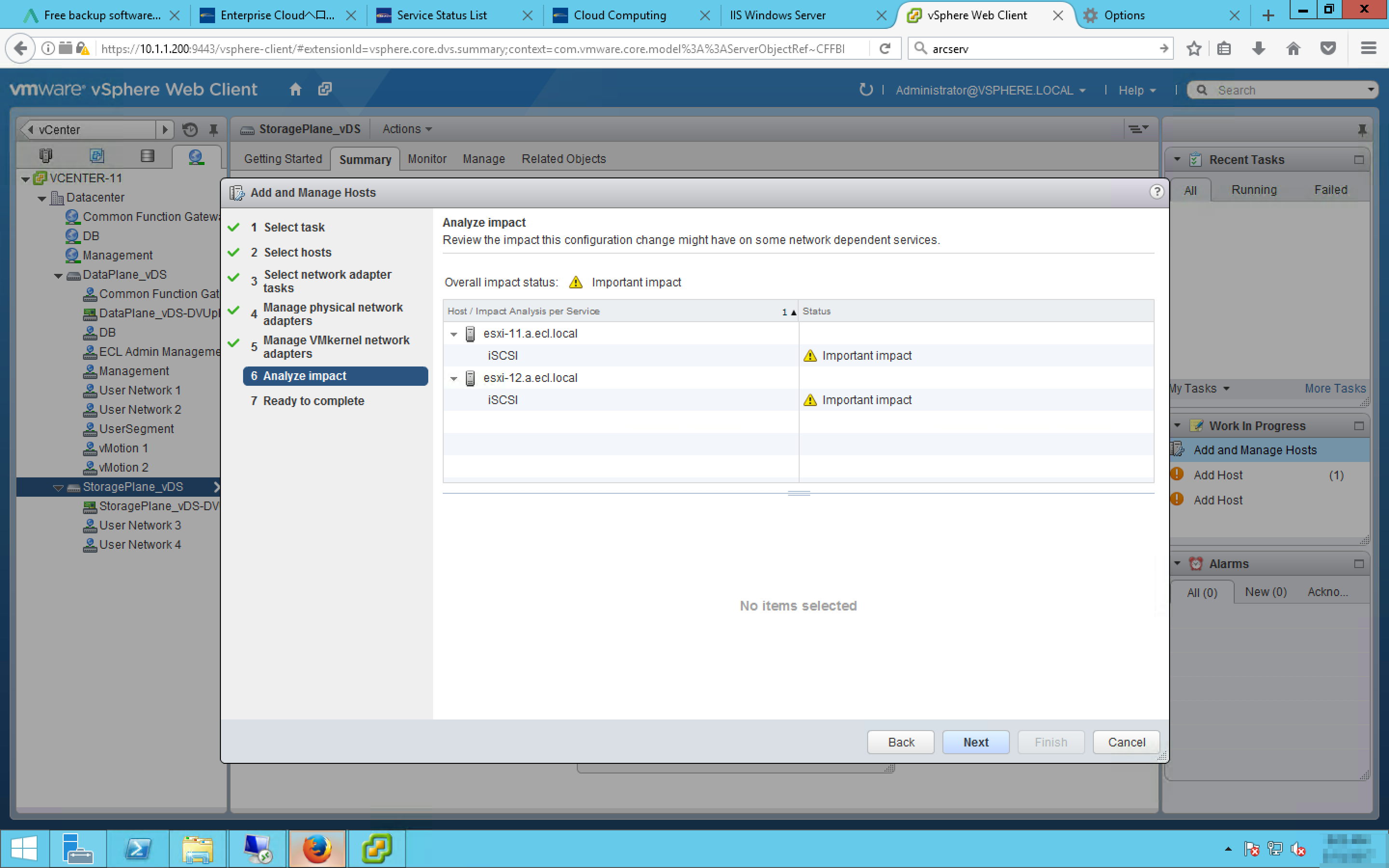The width and height of the screenshot is (1389, 868).
Task: Open VMs and Templates navigator icon
Action: (x=96, y=156)
